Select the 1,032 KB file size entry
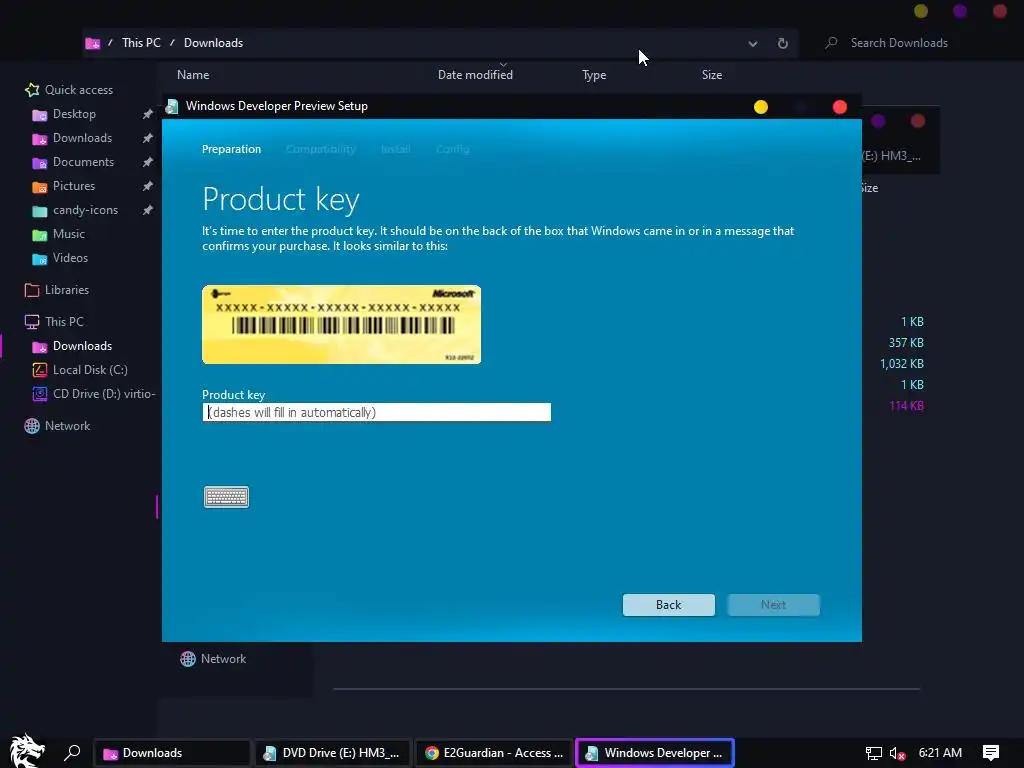Screen dimensions: 1024x768 902,364
